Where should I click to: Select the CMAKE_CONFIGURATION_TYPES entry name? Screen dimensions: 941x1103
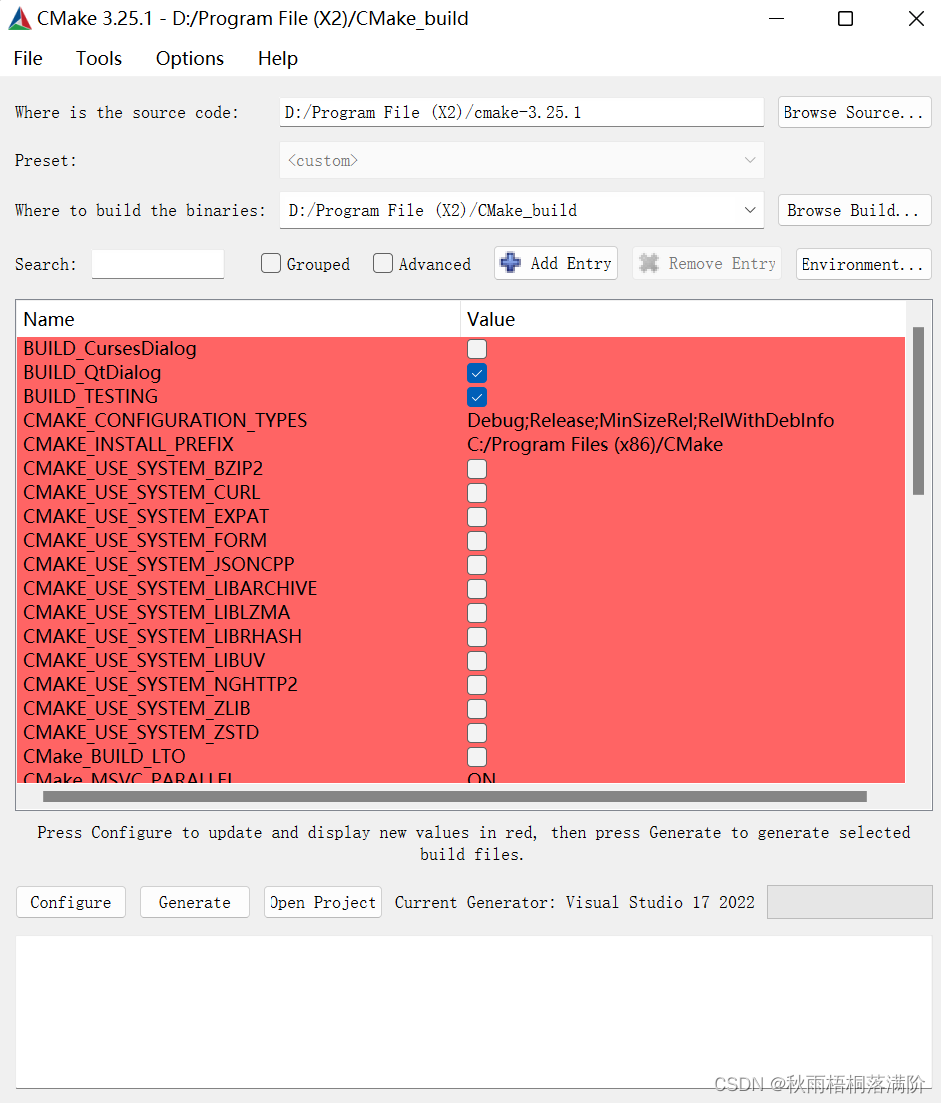click(x=165, y=421)
